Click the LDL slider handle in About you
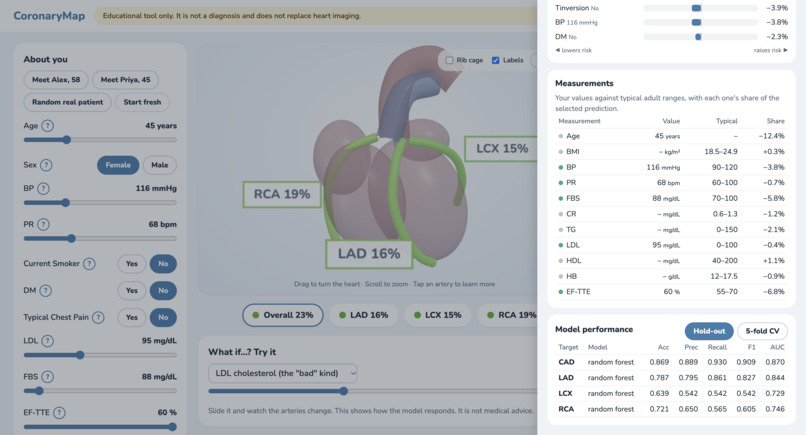Image resolution: width=806 pixels, height=435 pixels. (x=80, y=355)
